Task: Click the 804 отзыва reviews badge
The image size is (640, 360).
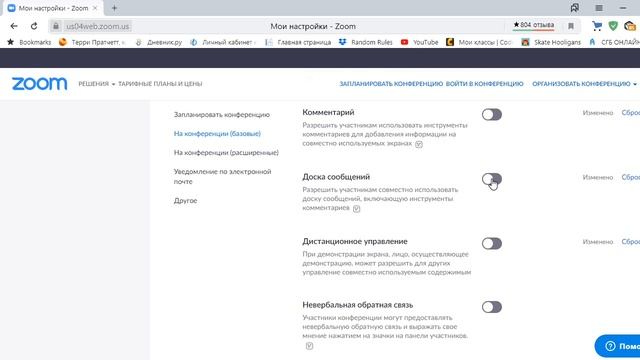Action: point(533,25)
